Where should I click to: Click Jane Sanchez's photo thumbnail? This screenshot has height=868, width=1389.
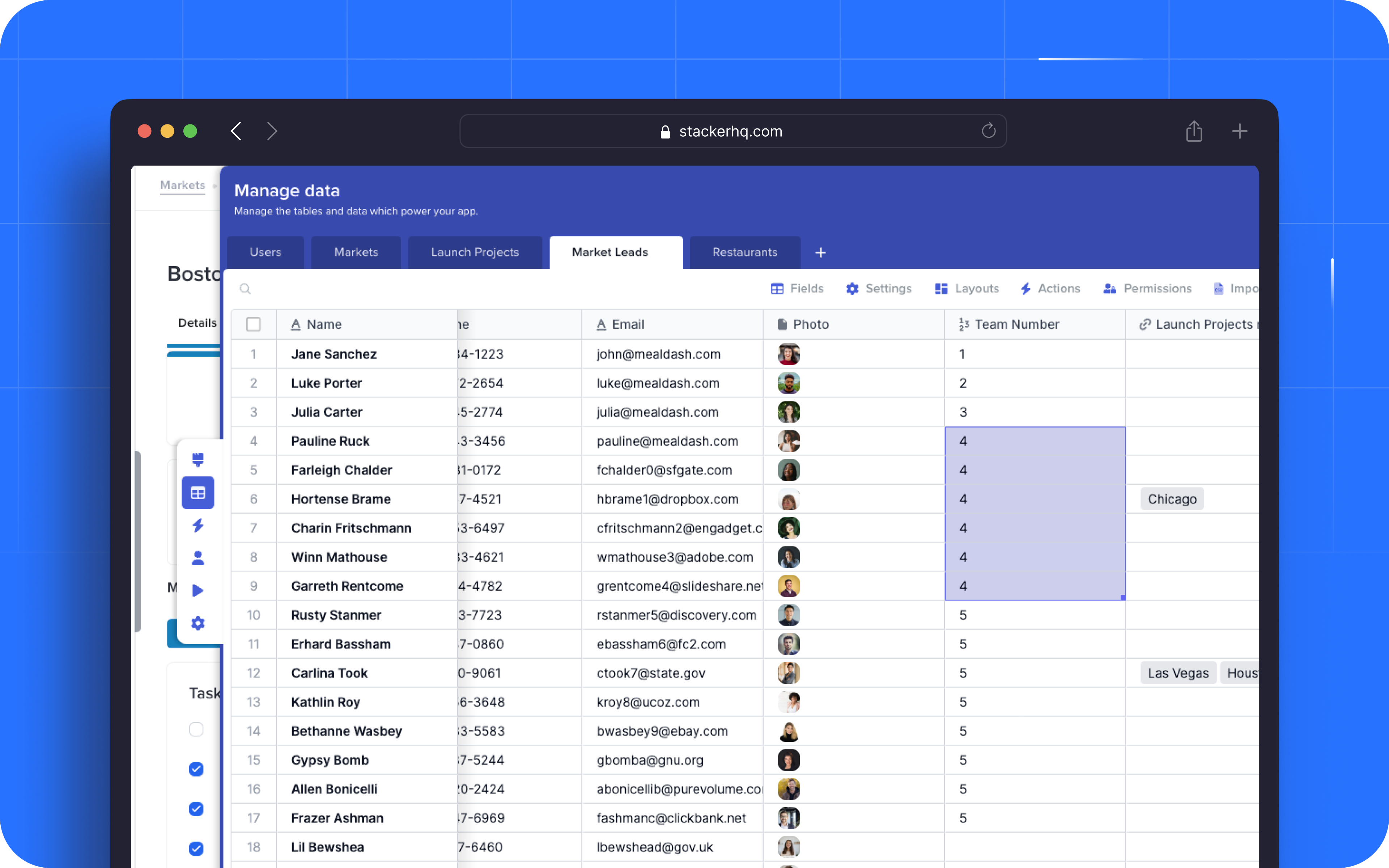[789, 354]
